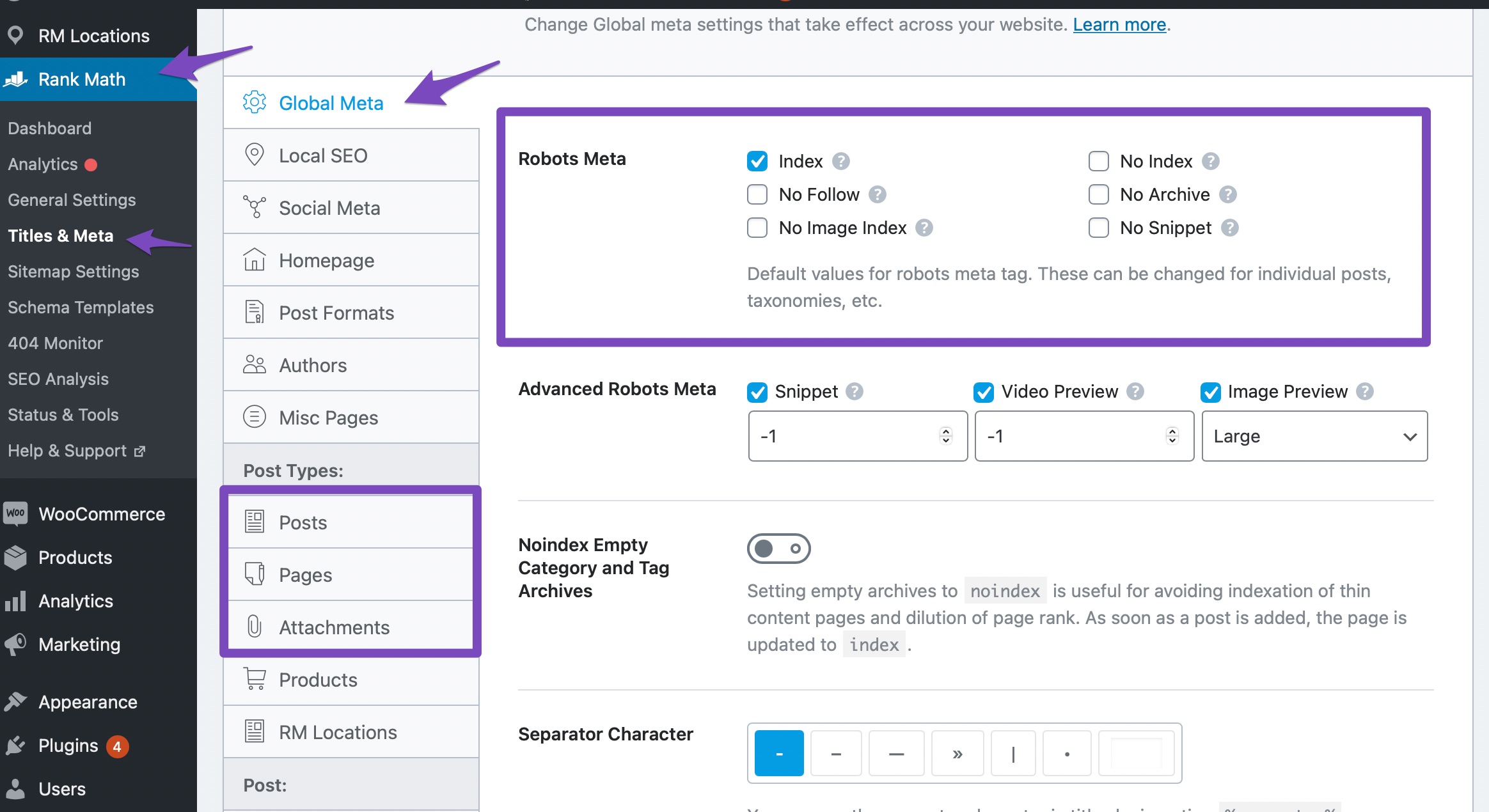Click the Authors people icon
The width and height of the screenshot is (1489, 812).
coord(255,364)
